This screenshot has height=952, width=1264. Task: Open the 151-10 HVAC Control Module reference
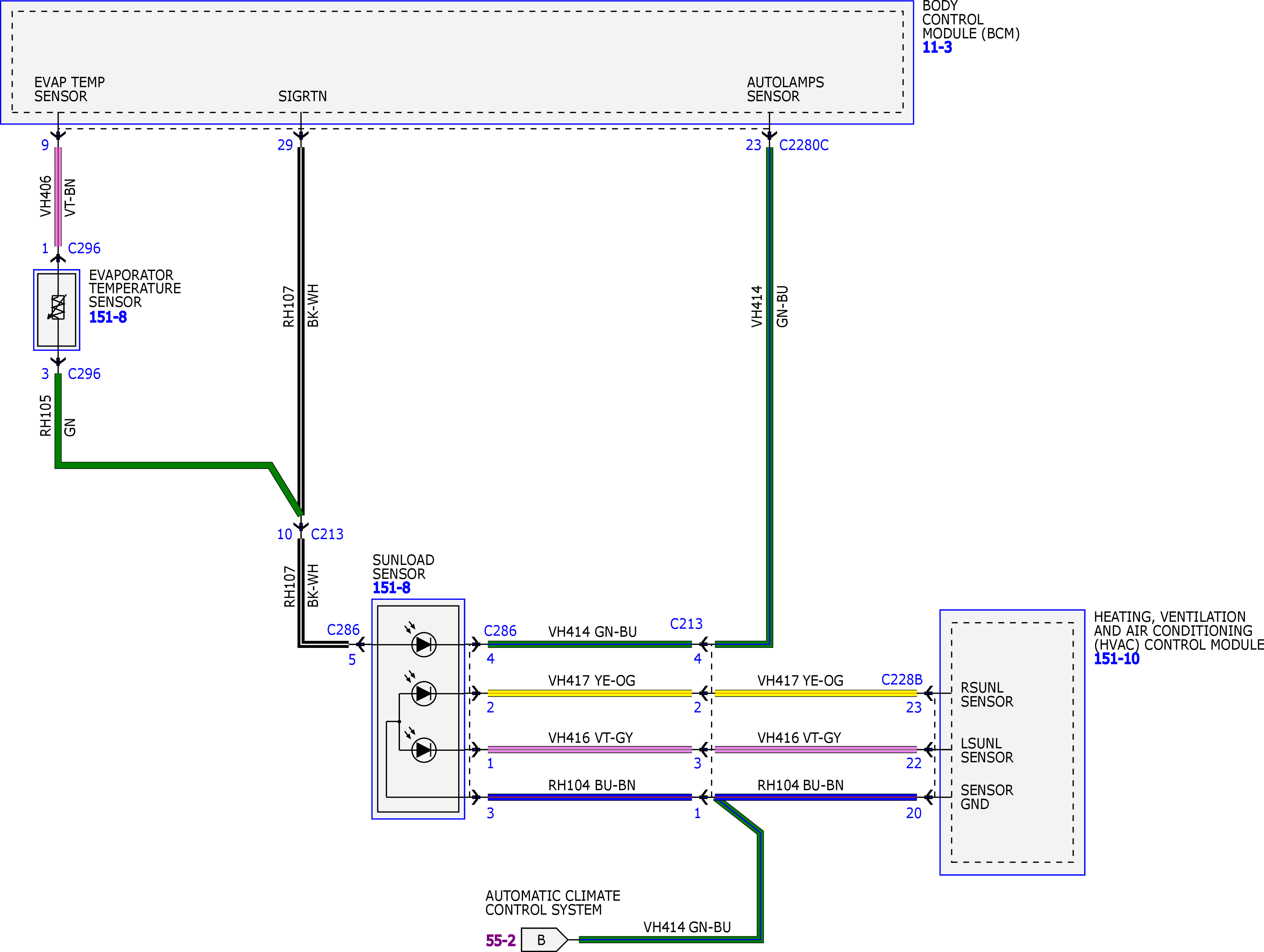pos(1116,659)
